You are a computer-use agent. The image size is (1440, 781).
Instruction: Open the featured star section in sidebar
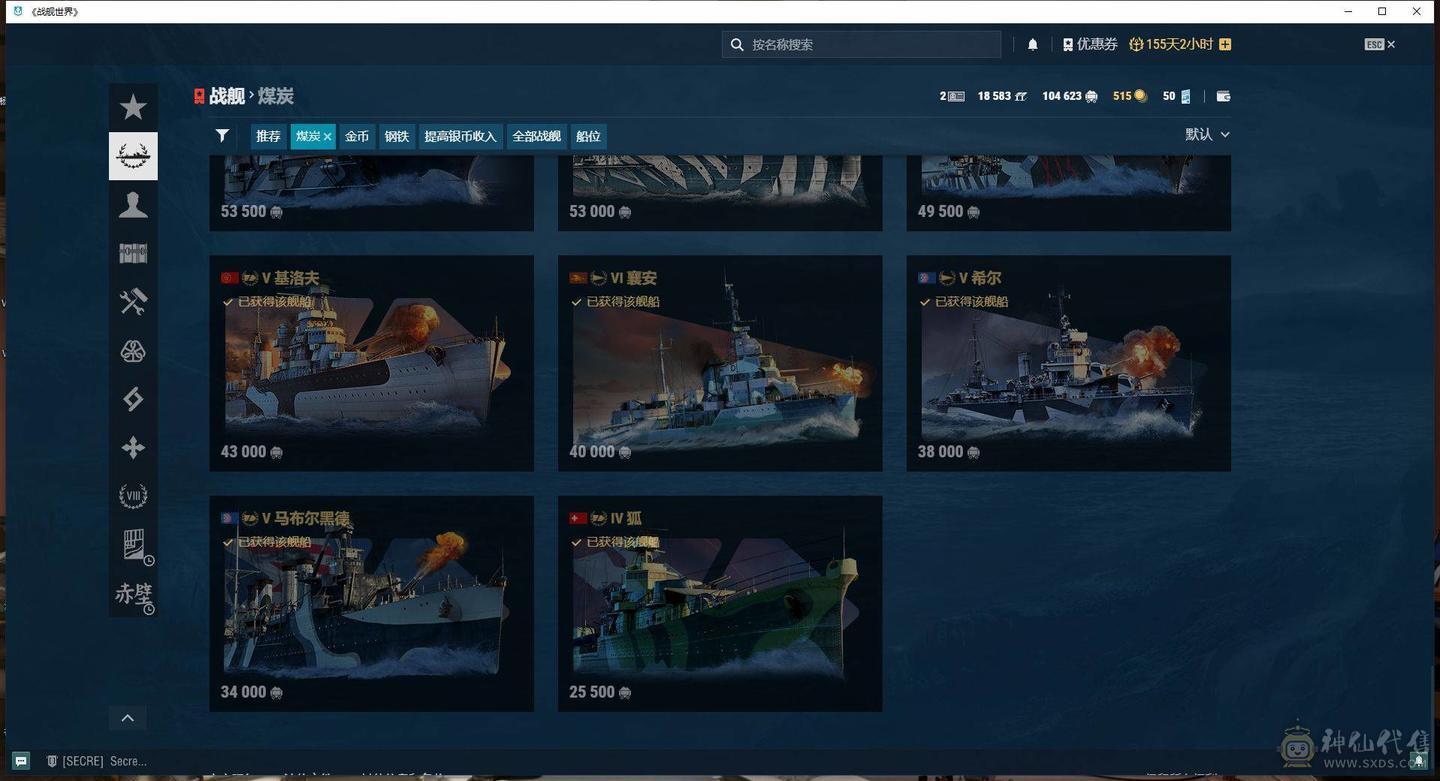[133, 107]
